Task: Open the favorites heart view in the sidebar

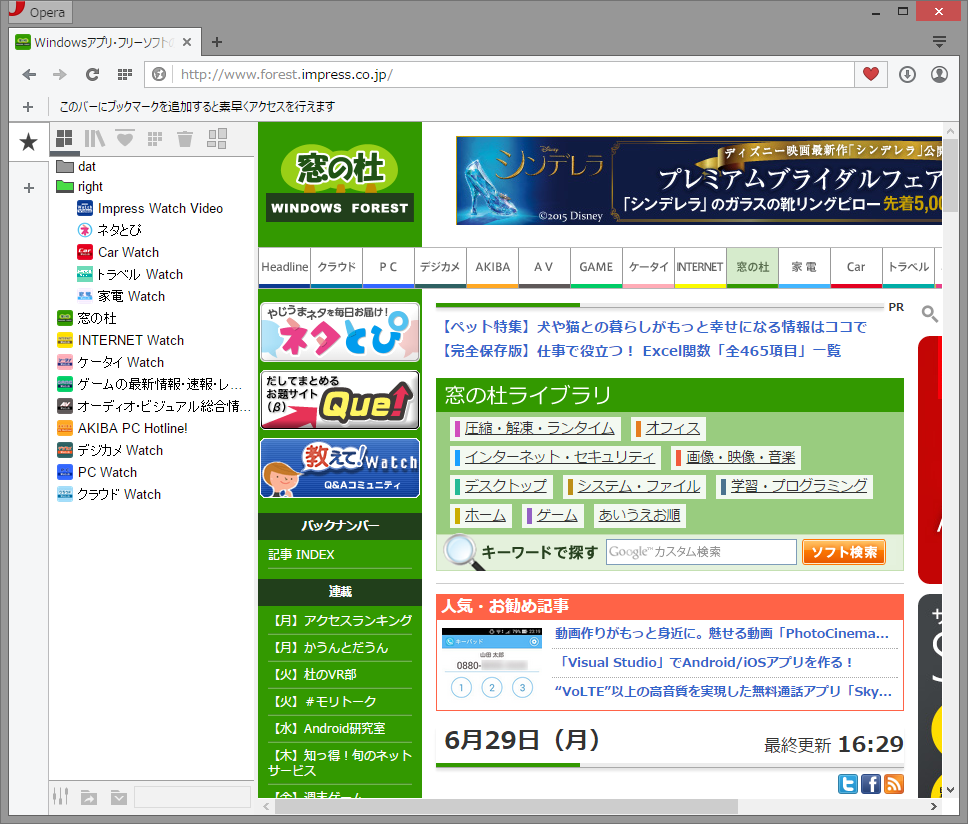Action: (123, 138)
